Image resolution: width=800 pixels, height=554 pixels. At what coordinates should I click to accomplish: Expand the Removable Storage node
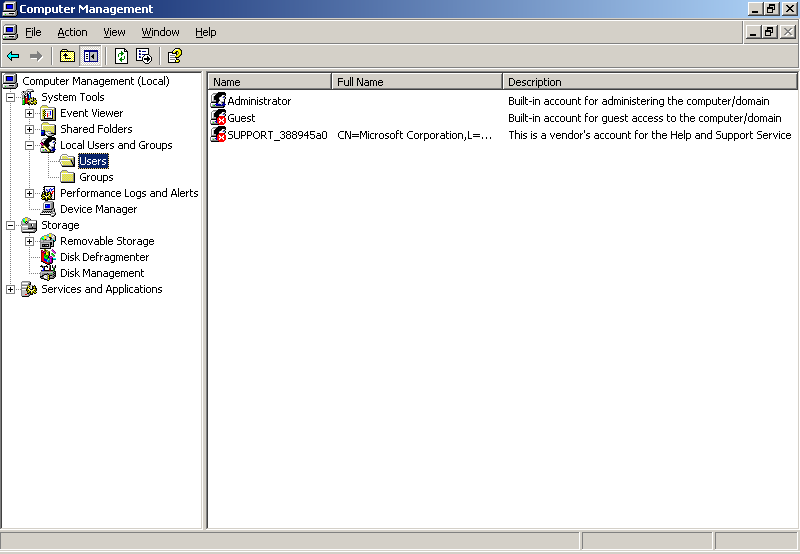click(x=30, y=241)
